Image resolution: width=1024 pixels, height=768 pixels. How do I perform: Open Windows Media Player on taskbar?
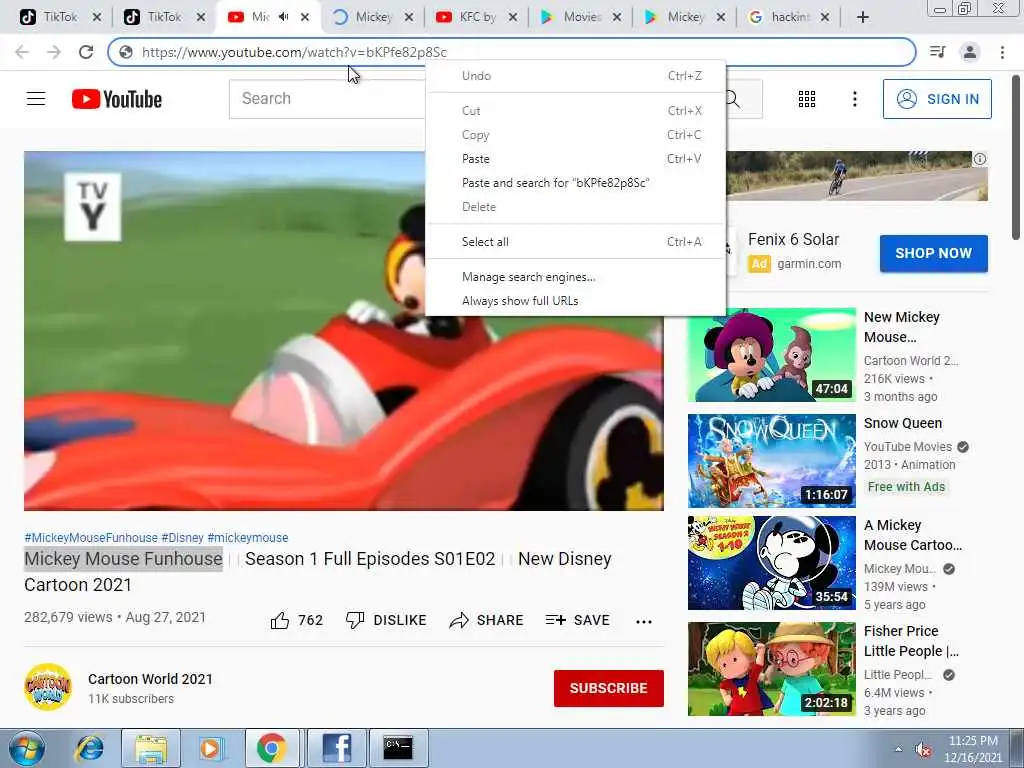[x=210, y=748]
